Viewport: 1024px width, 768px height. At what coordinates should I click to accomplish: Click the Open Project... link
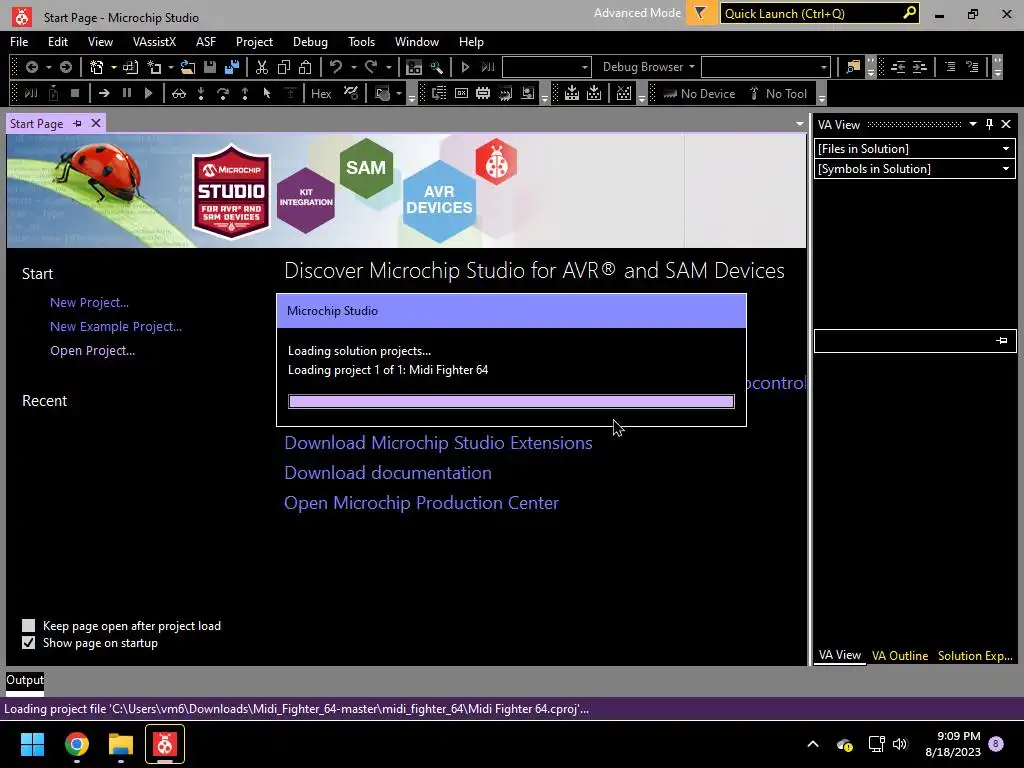(92, 351)
